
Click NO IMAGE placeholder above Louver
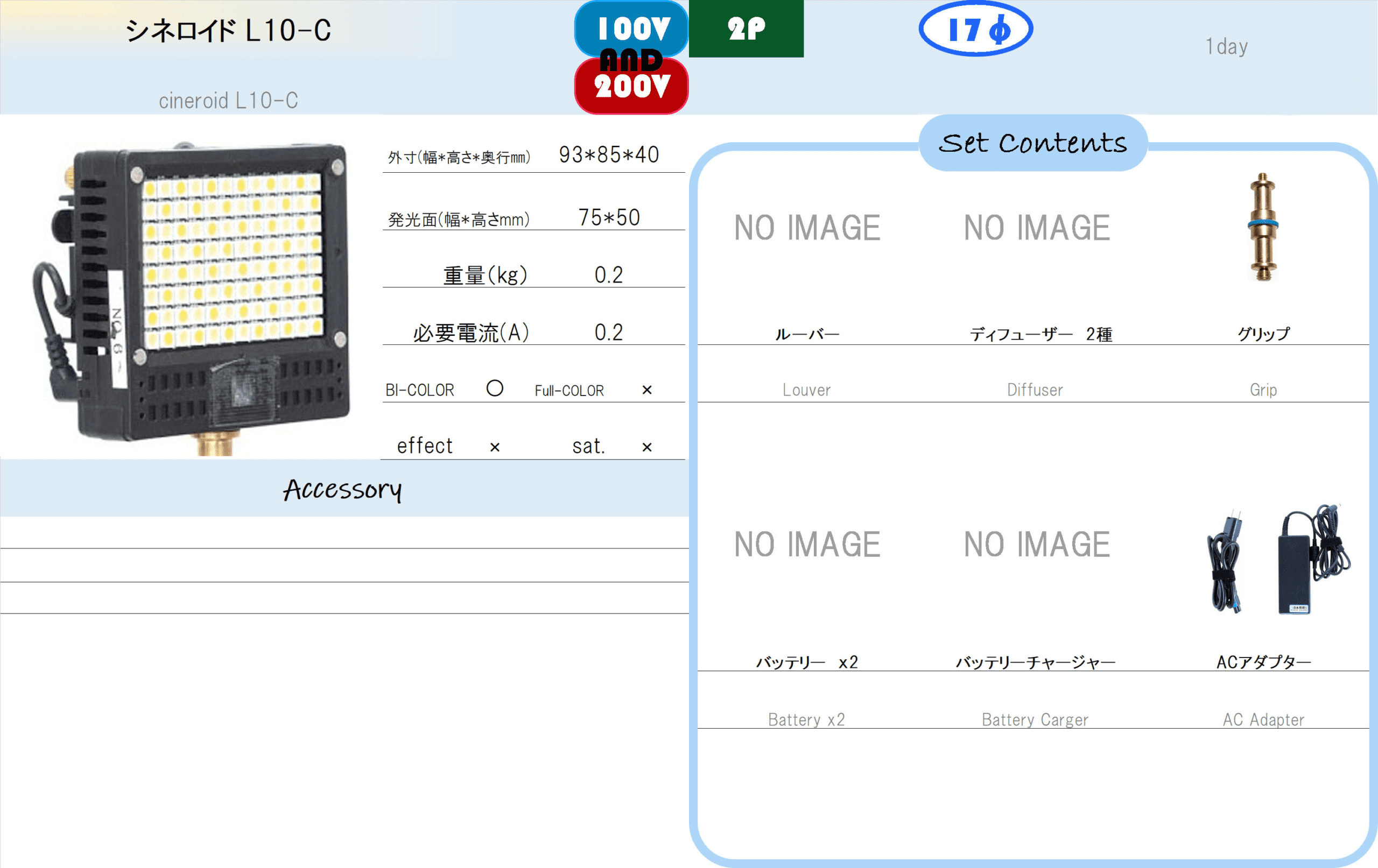tap(807, 228)
